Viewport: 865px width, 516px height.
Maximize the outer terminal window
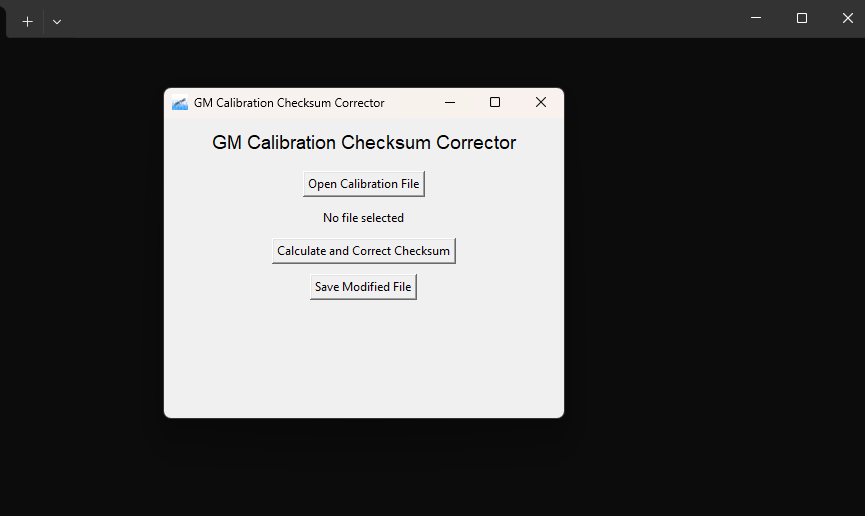[802, 18]
